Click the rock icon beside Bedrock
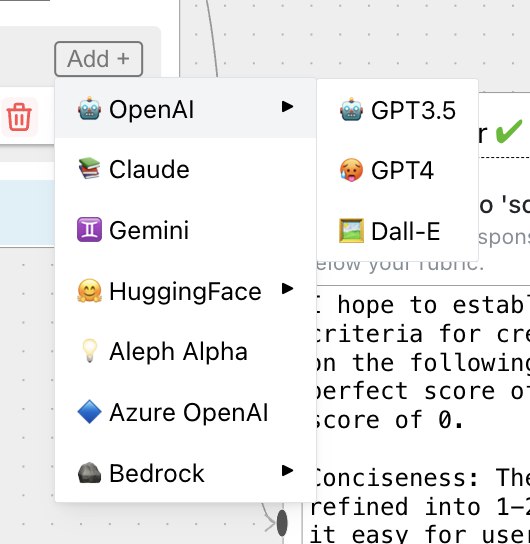This screenshot has width=530, height=544. 89,473
